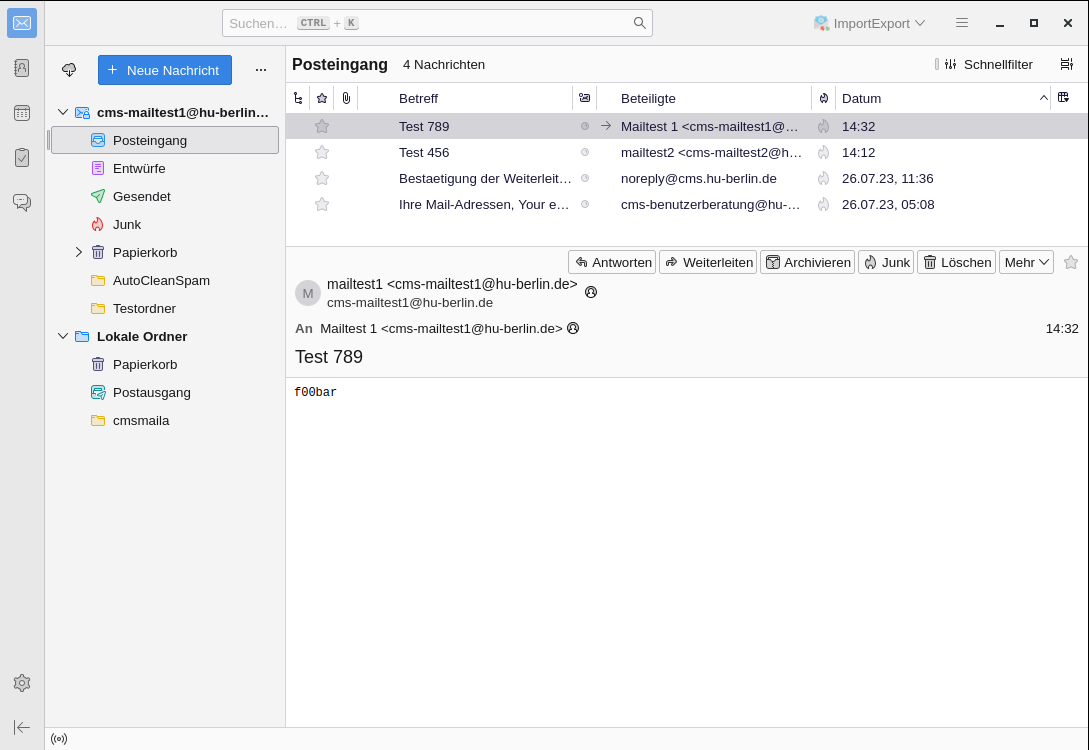Open the Tasks space
The width and height of the screenshot is (1089, 750).
22,157
